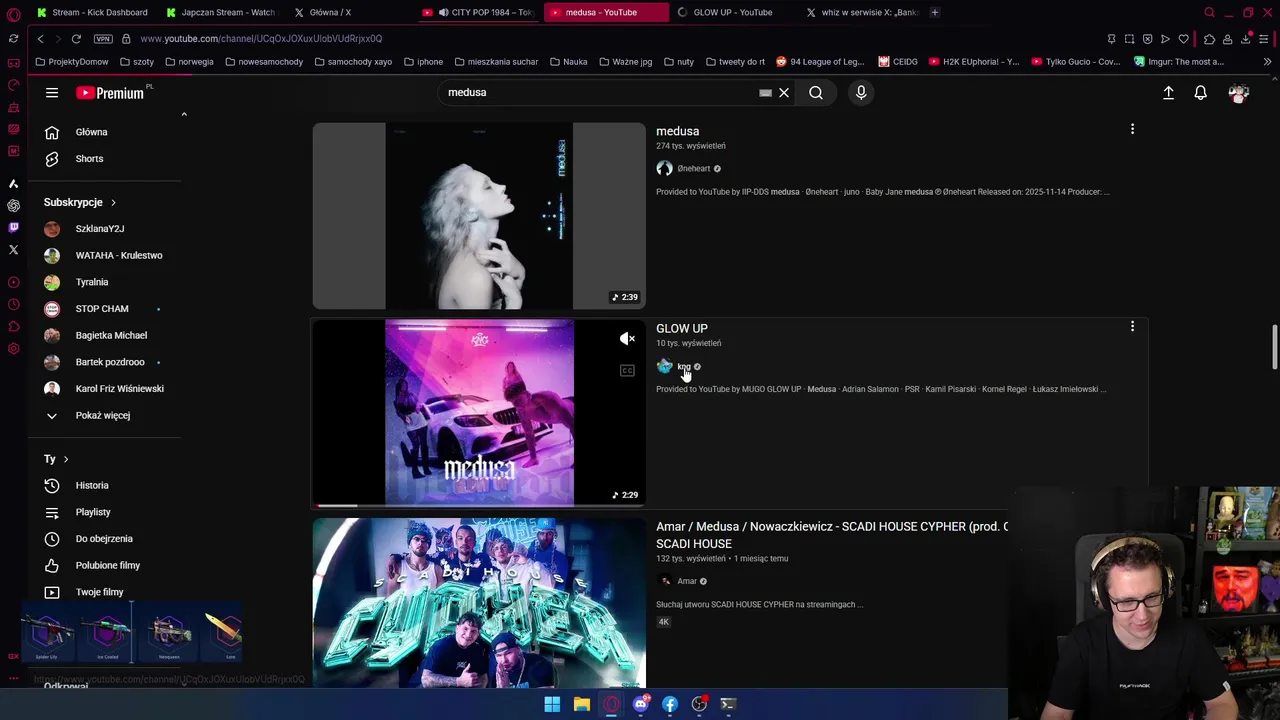Screen dimensions: 1280x720
Task: Open the norwegia bookmark folder
Action: (189, 62)
